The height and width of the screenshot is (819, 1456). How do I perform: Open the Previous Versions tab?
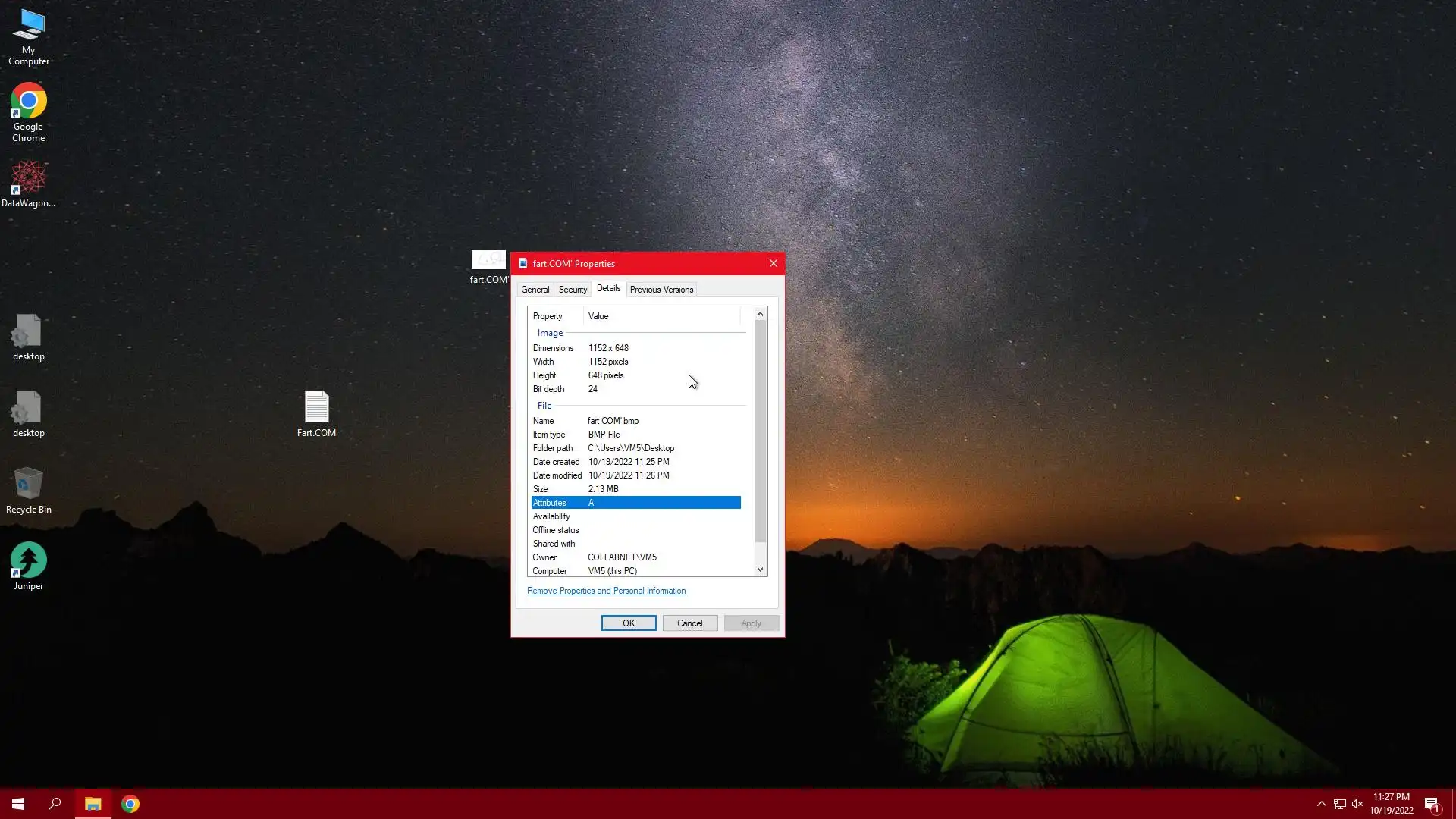pos(661,290)
